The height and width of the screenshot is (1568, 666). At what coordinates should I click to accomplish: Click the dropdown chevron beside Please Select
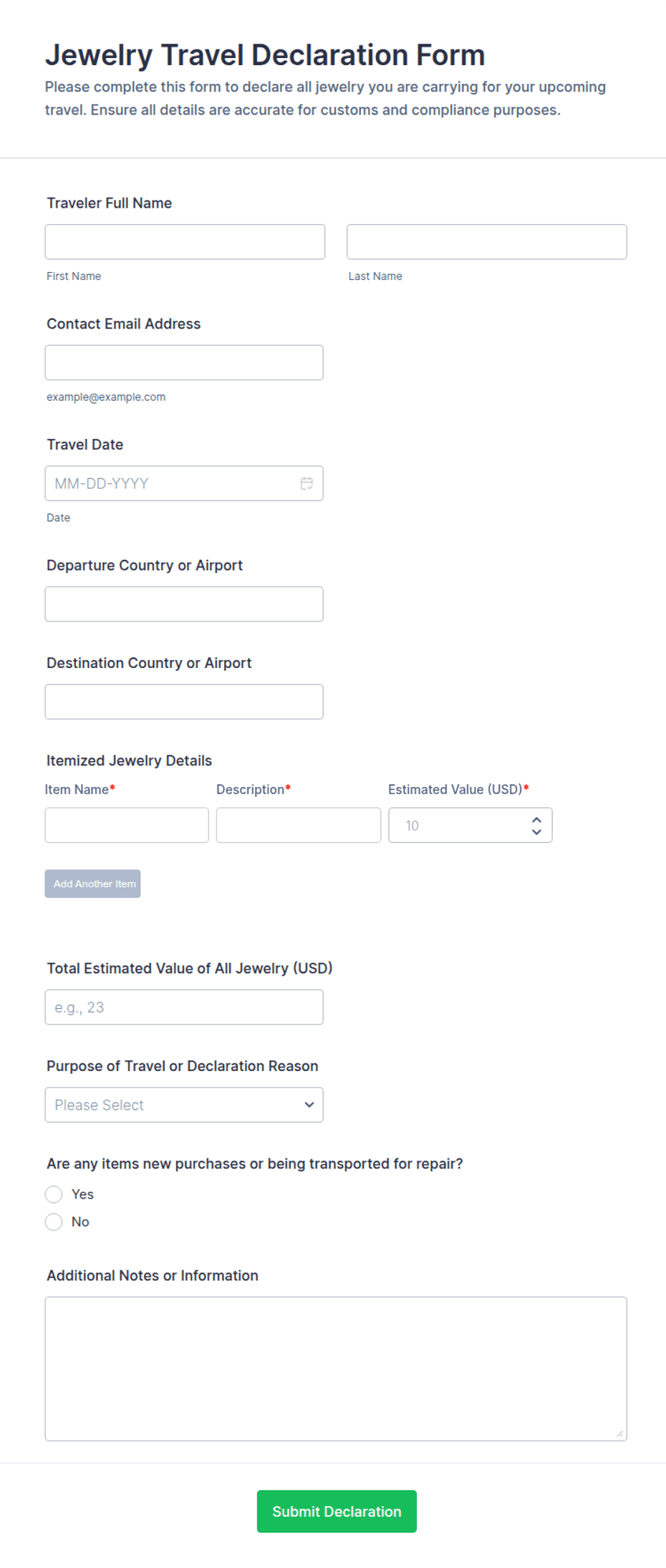click(x=309, y=1105)
